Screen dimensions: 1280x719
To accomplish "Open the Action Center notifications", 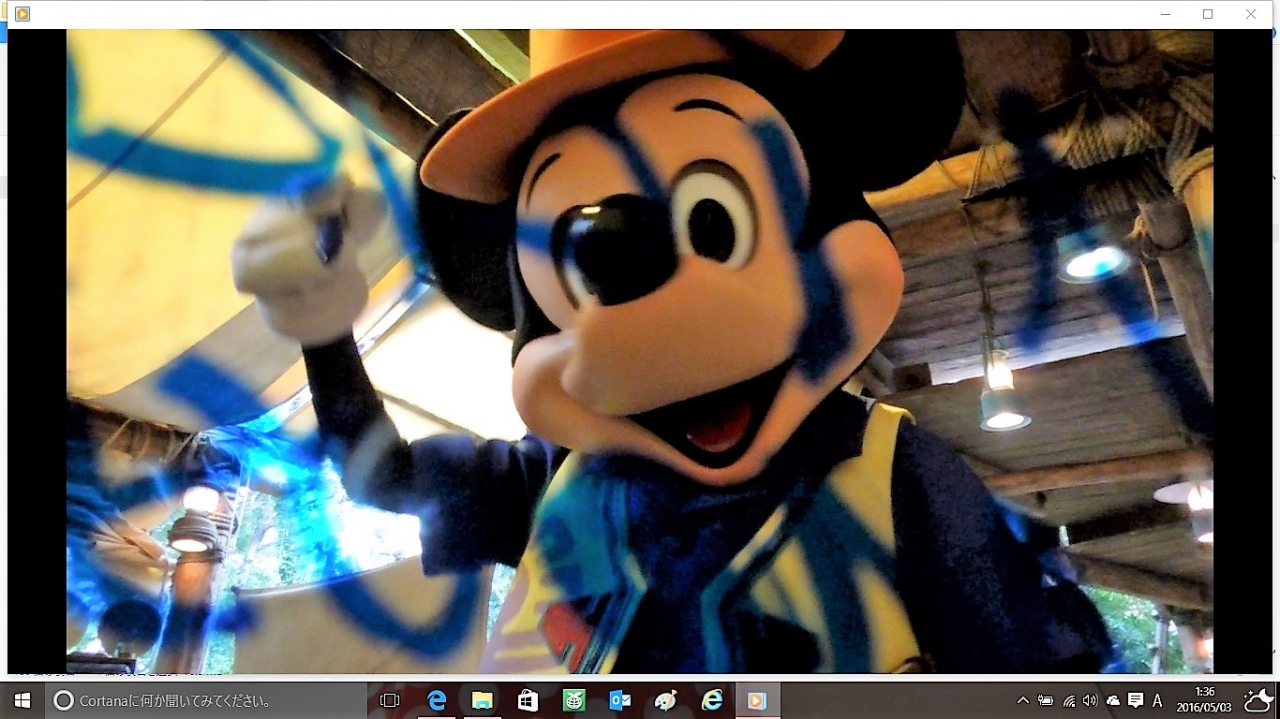I will coord(1135,701).
